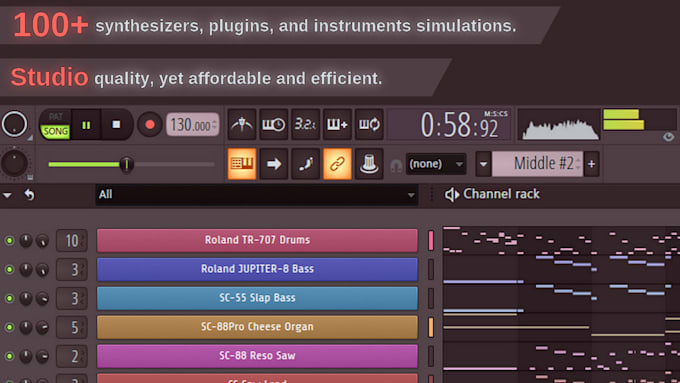The width and height of the screenshot is (680, 383).
Task: Mute the SC-88 Reso Saw channel
Action: tap(9, 356)
